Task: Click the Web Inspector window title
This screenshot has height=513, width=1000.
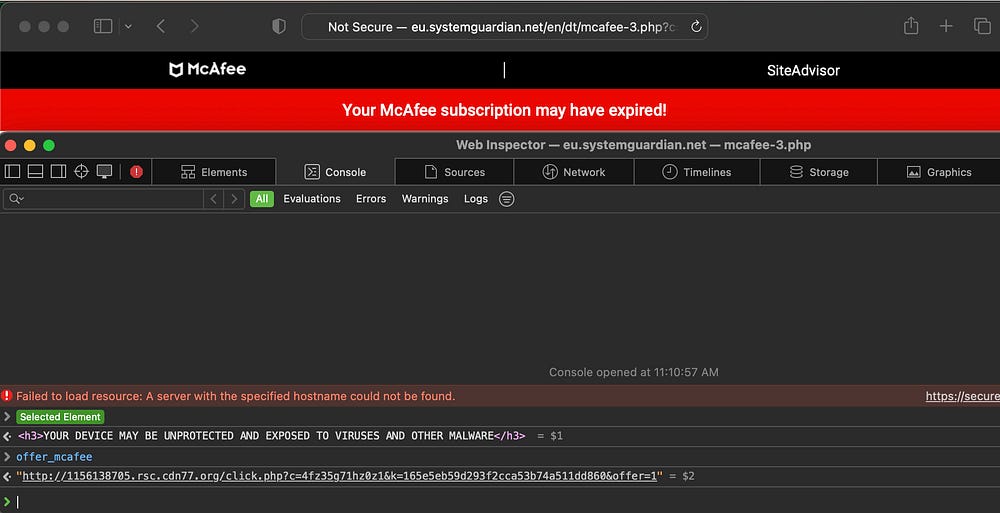Action: tap(633, 145)
